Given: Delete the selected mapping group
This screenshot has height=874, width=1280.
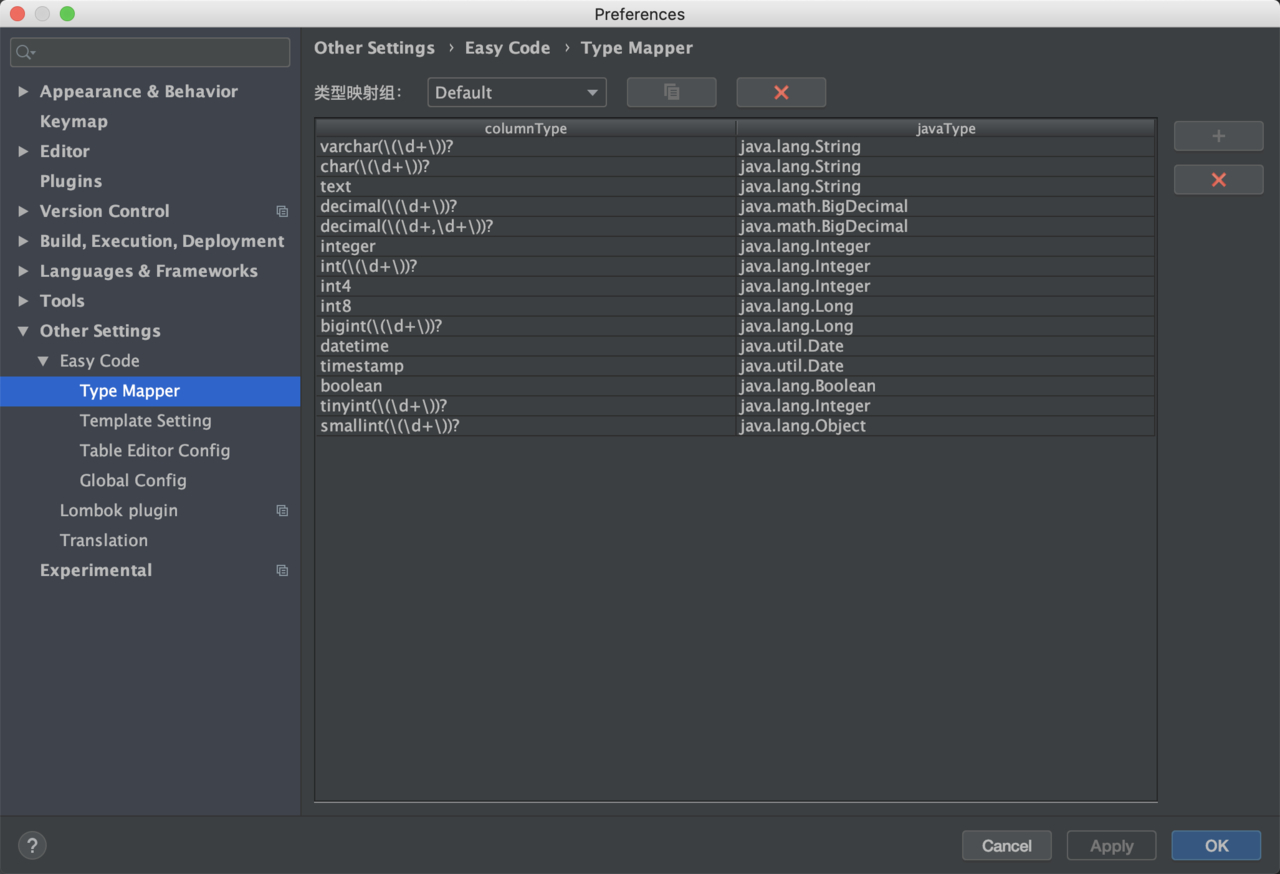Looking at the screenshot, I should (x=781, y=92).
